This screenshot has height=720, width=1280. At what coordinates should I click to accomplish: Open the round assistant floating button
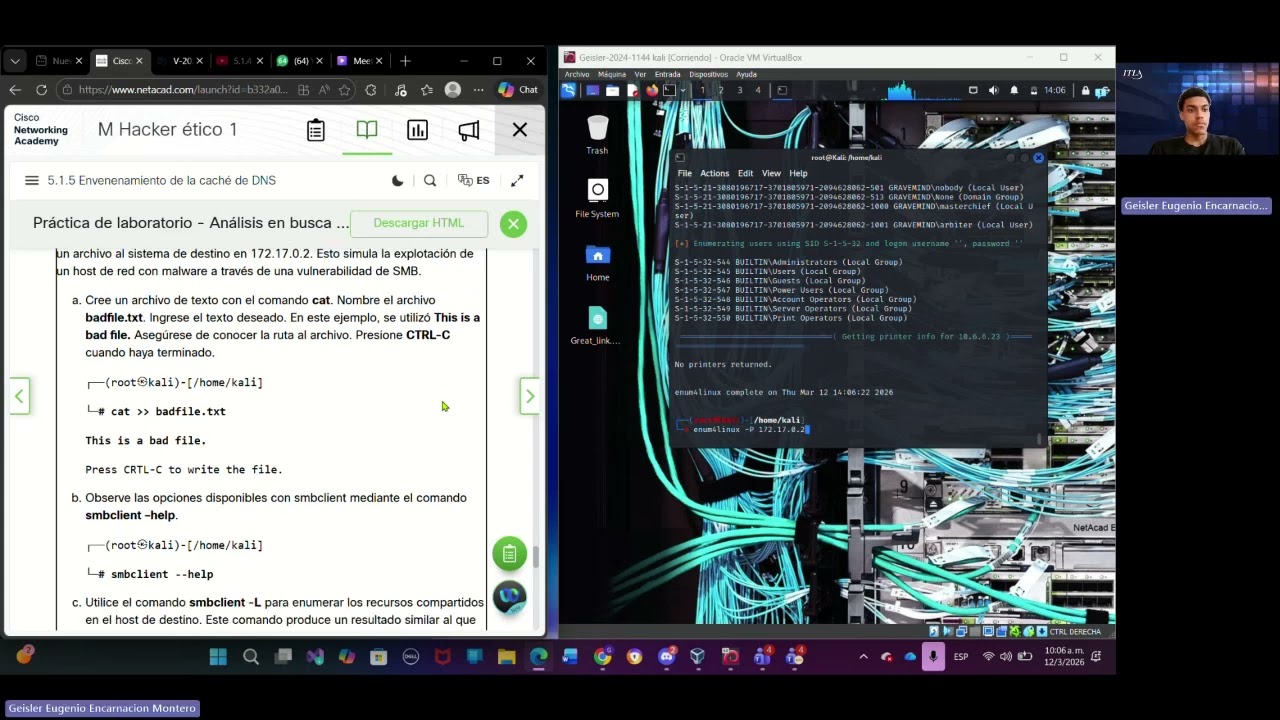point(509,598)
